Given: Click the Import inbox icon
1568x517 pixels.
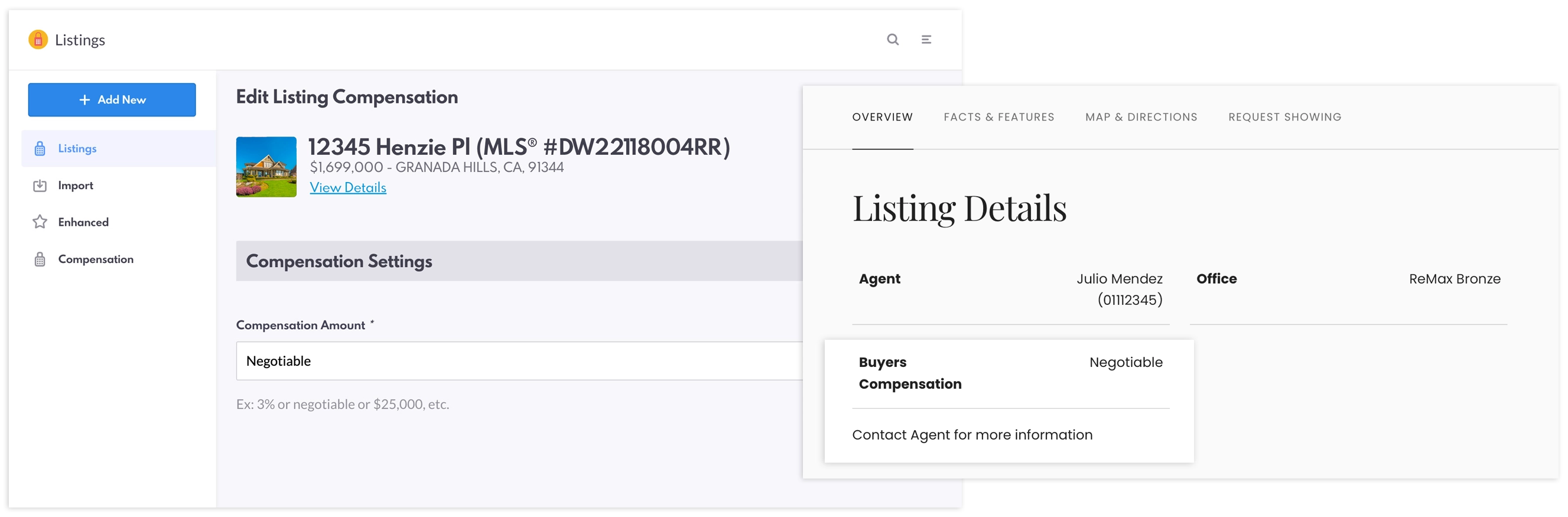Looking at the screenshot, I should (x=40, y=186).
